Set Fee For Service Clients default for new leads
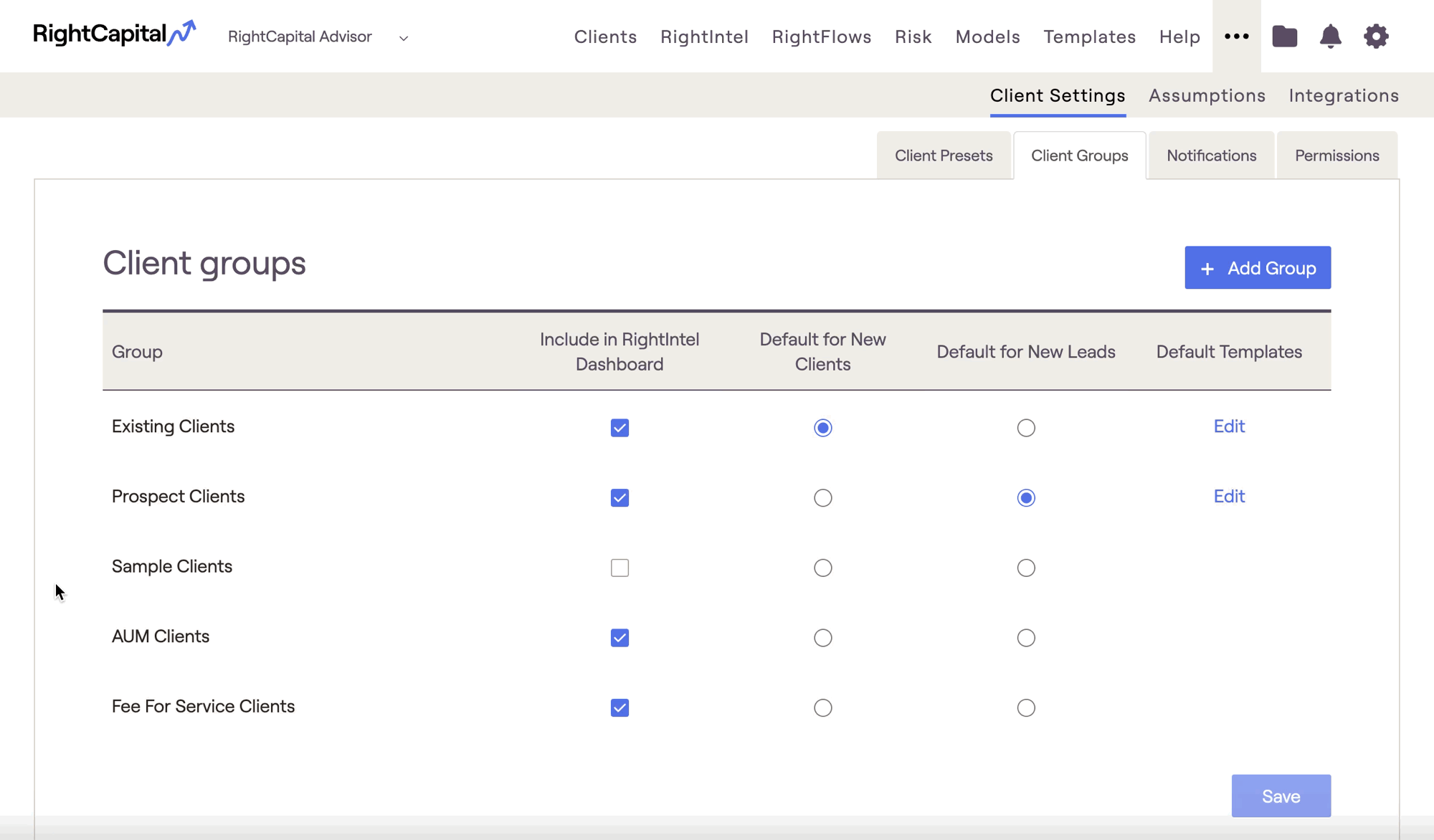This screenshot has height=840, width=1434. pyautogui.click(x=1026, y=708)
